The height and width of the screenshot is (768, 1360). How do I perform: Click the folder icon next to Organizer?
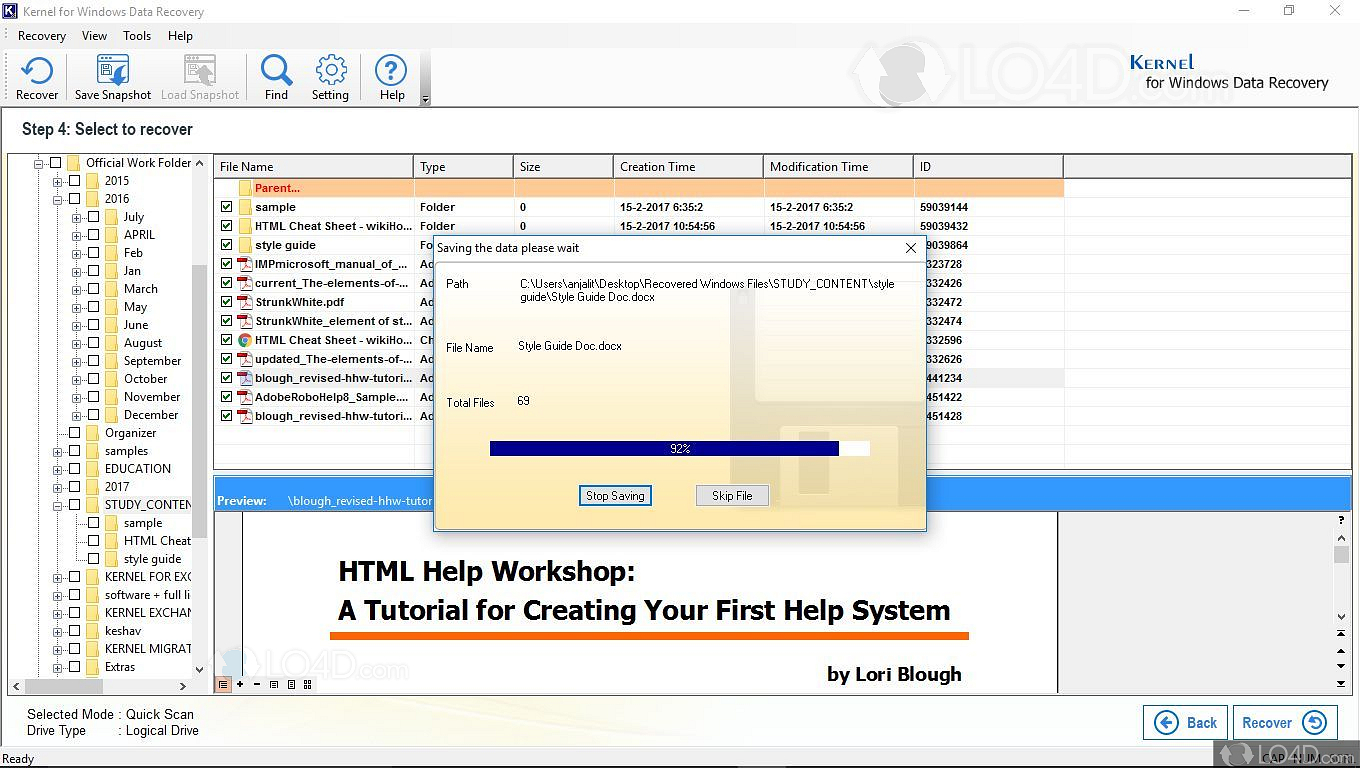pos(93,433)
